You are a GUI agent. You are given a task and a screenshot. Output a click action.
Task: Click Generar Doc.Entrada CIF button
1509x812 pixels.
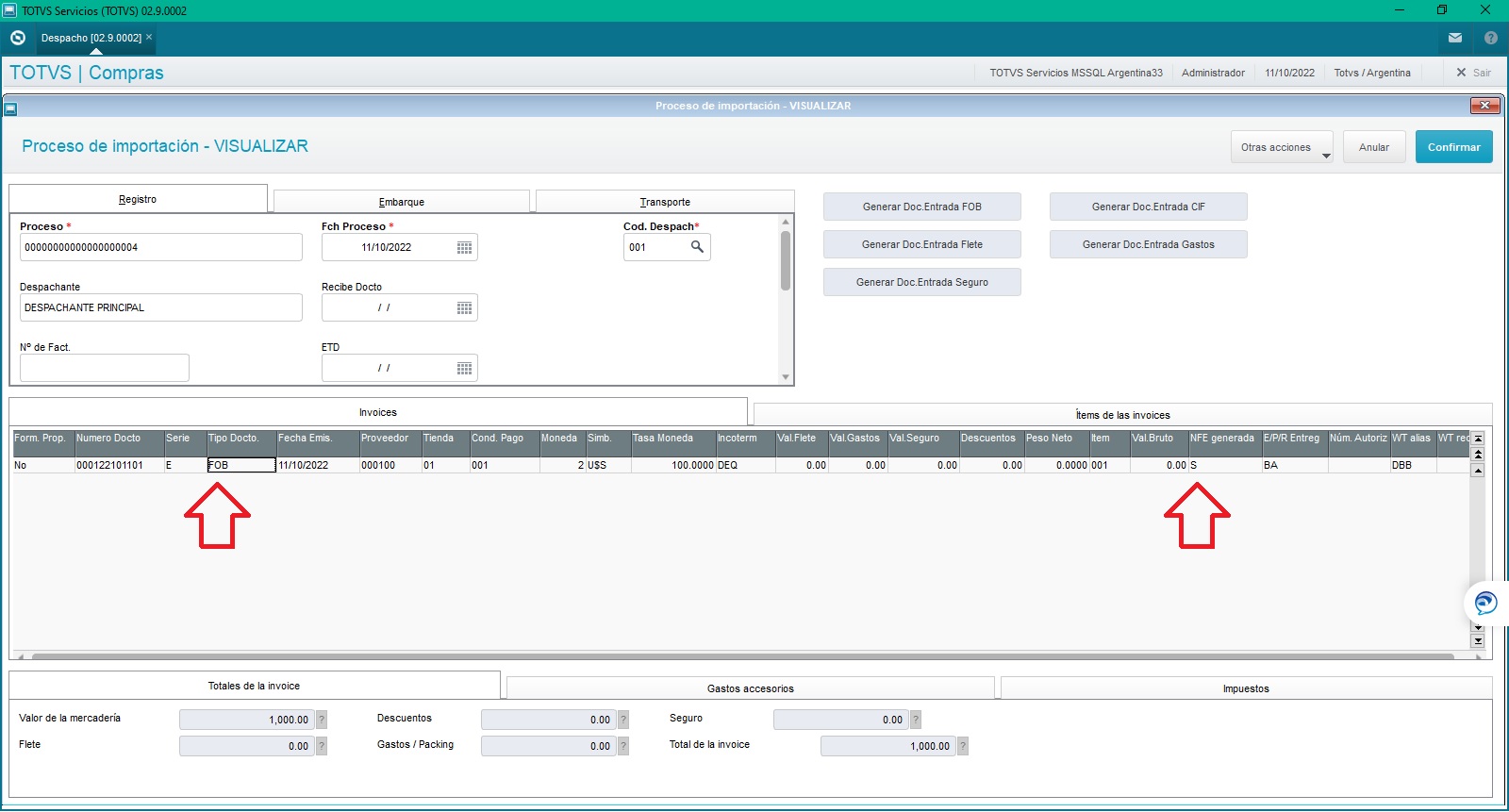1148,207
